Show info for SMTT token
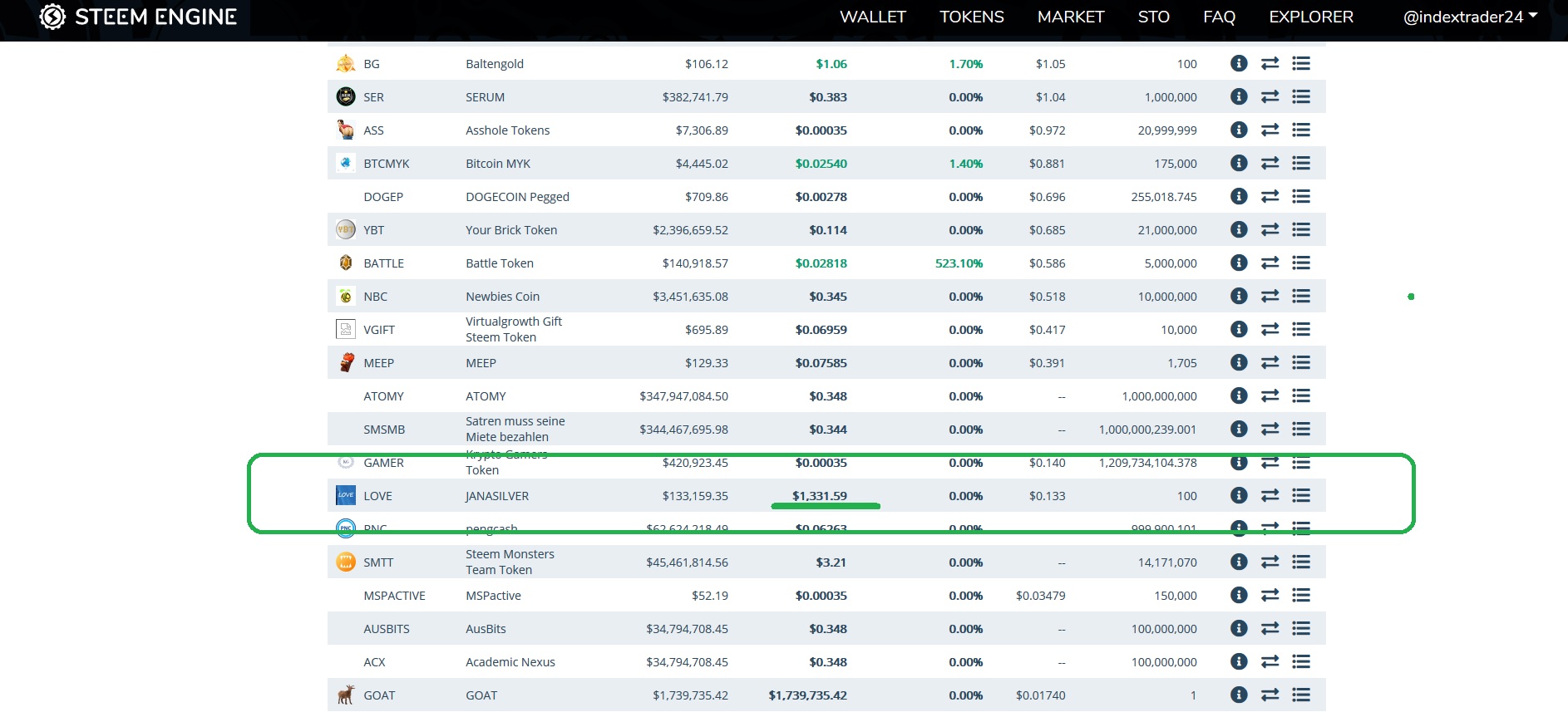Viewport: 1568px width, 717px height. (x=1239, y=562)
